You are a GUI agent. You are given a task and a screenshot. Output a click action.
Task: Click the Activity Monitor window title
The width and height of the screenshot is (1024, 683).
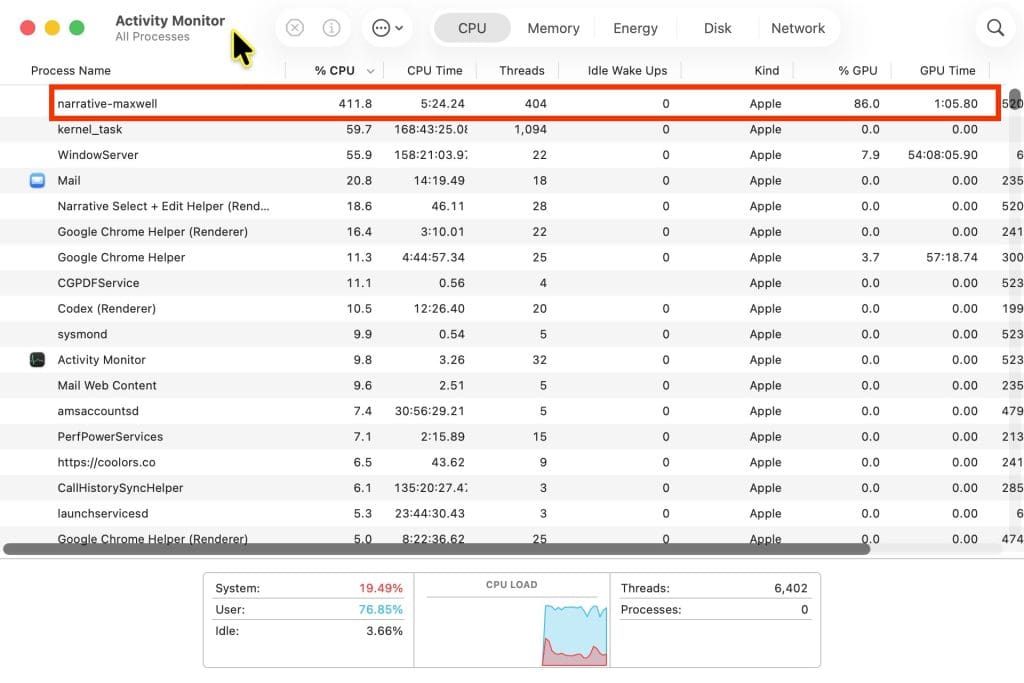pyautogui.click(x=170, y=20)
